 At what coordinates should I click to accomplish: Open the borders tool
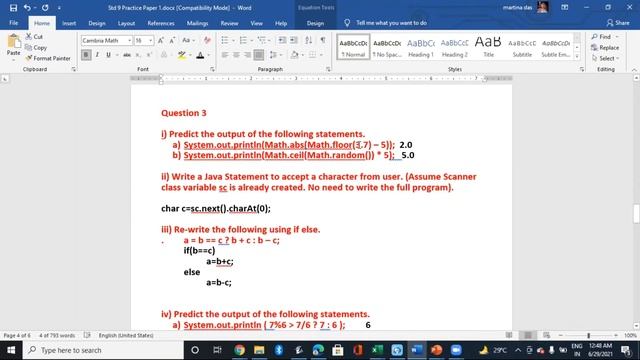(313, 55)
